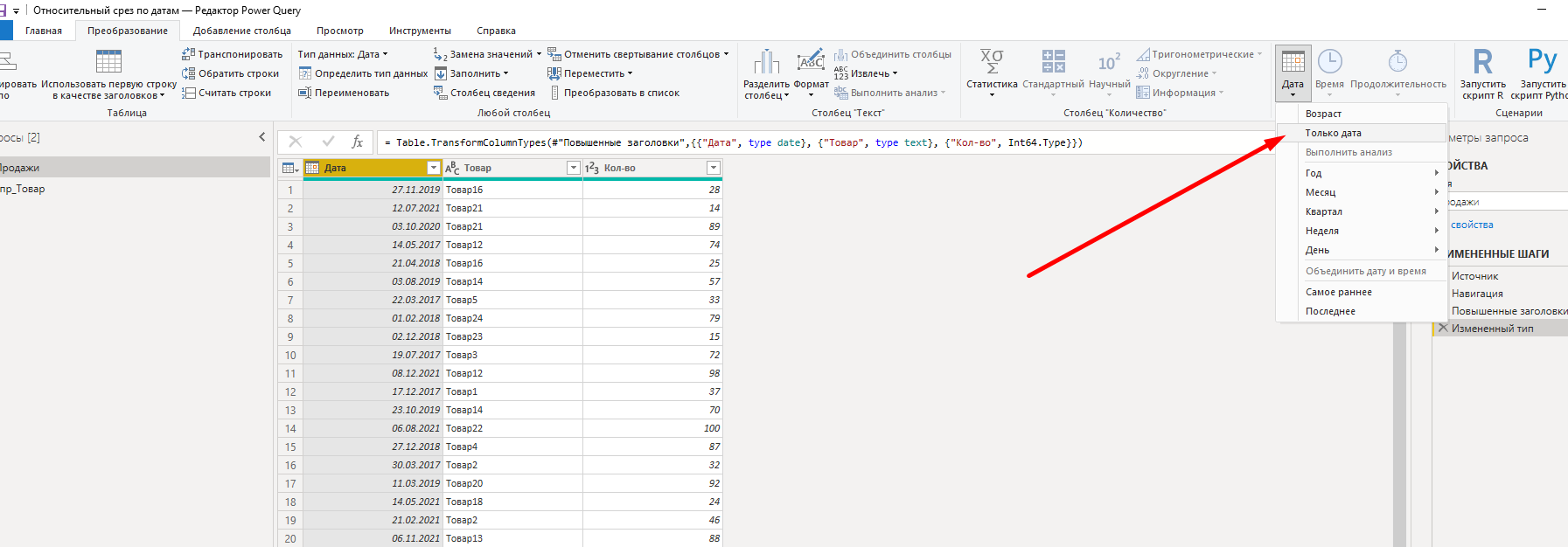1568x547 pixels.
Task: Expand the Неделя submenu
Action: coord(1362,231)
